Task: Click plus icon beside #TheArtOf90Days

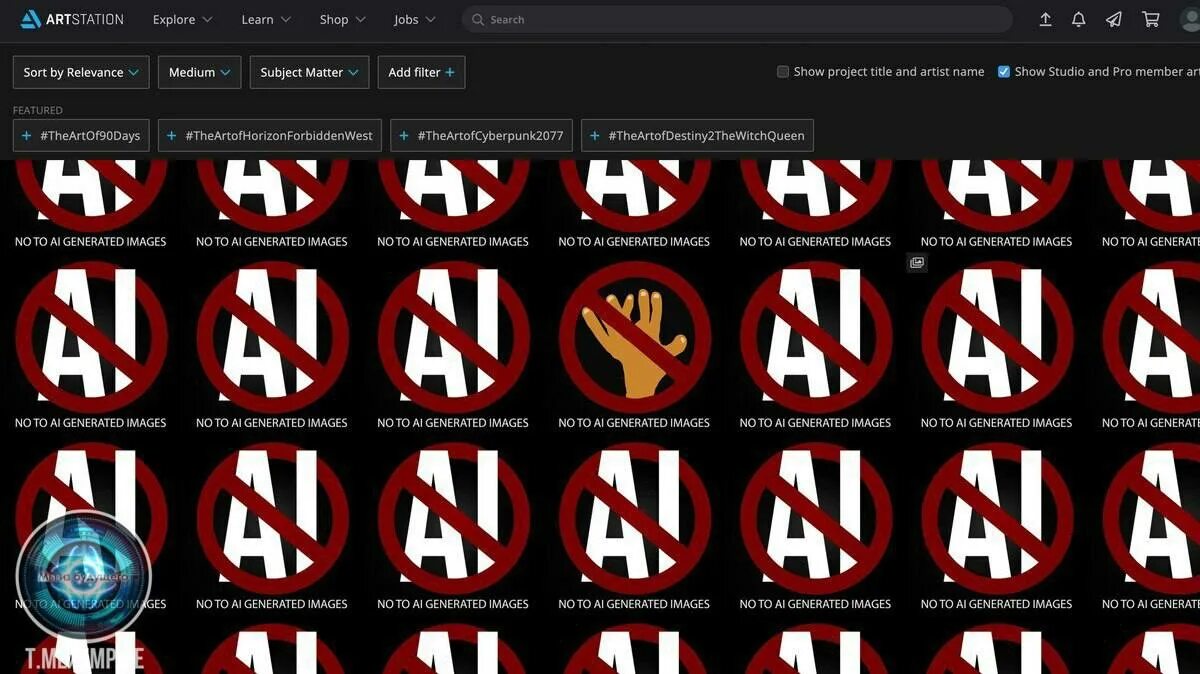Action: point(27,136)
